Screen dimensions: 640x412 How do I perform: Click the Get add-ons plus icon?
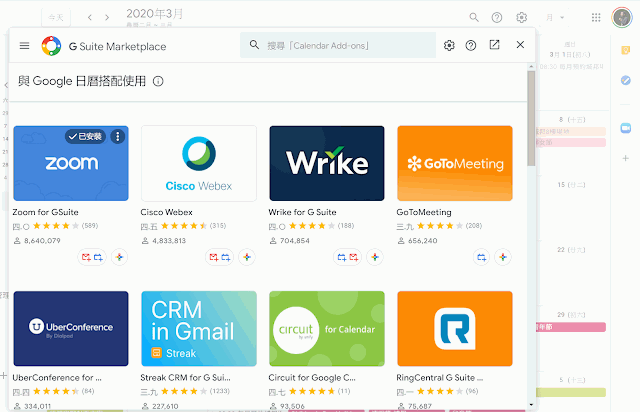coord(625,158)
